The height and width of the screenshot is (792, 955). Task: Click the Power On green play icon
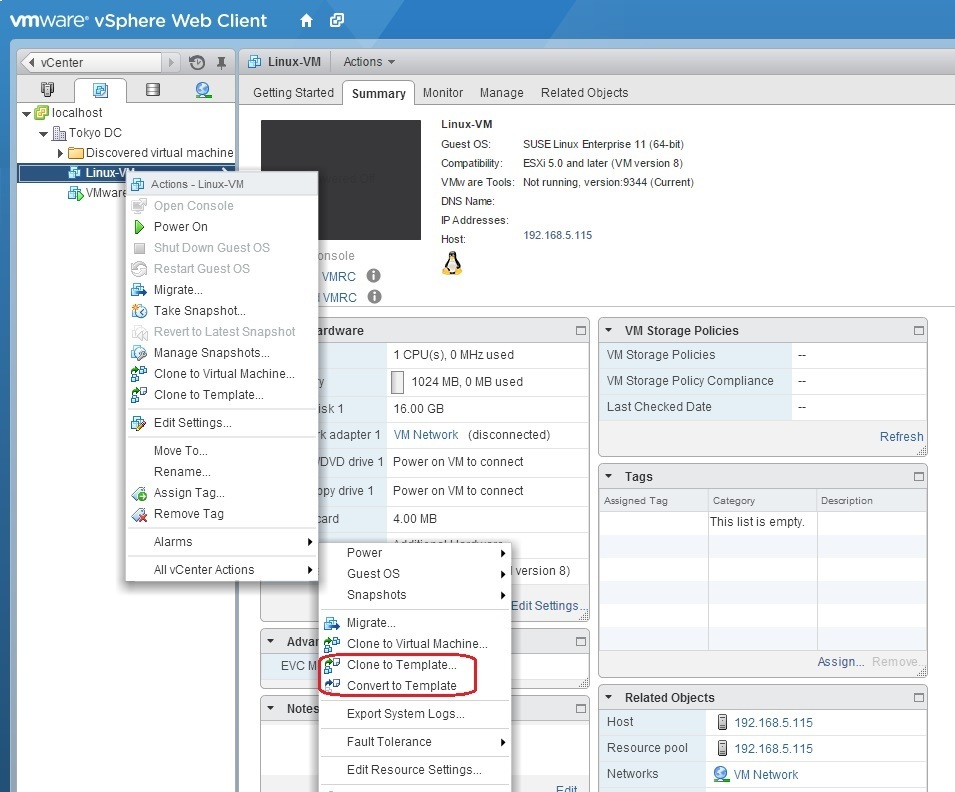pos(139,227)
